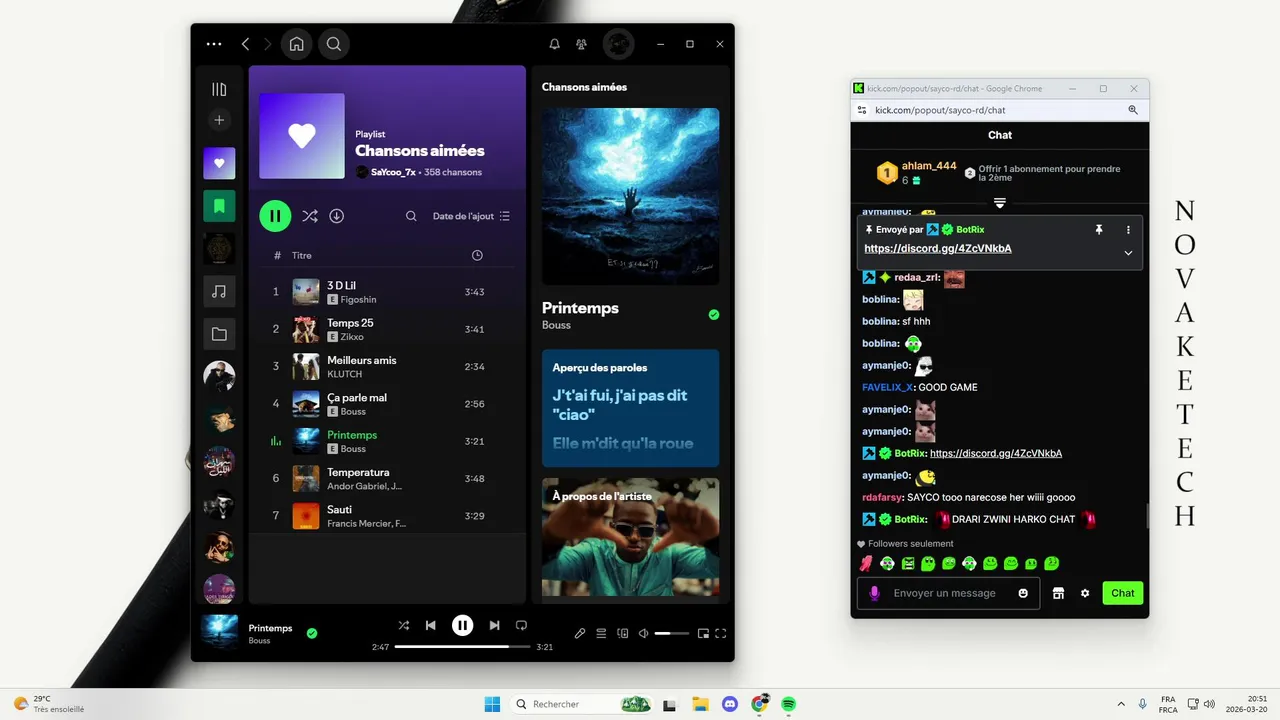Select the track Meilleurs amis
The height and width of the screenshot is (720, 1280).
click(x=388, y=366)
